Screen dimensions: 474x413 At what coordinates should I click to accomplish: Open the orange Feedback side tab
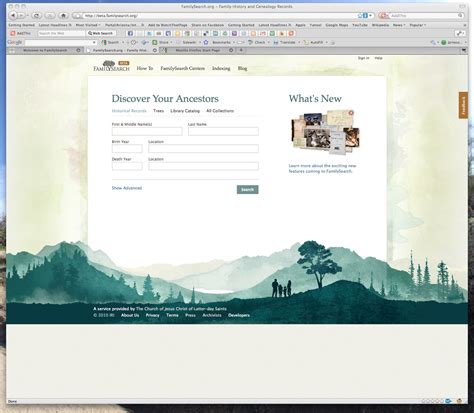463,105
